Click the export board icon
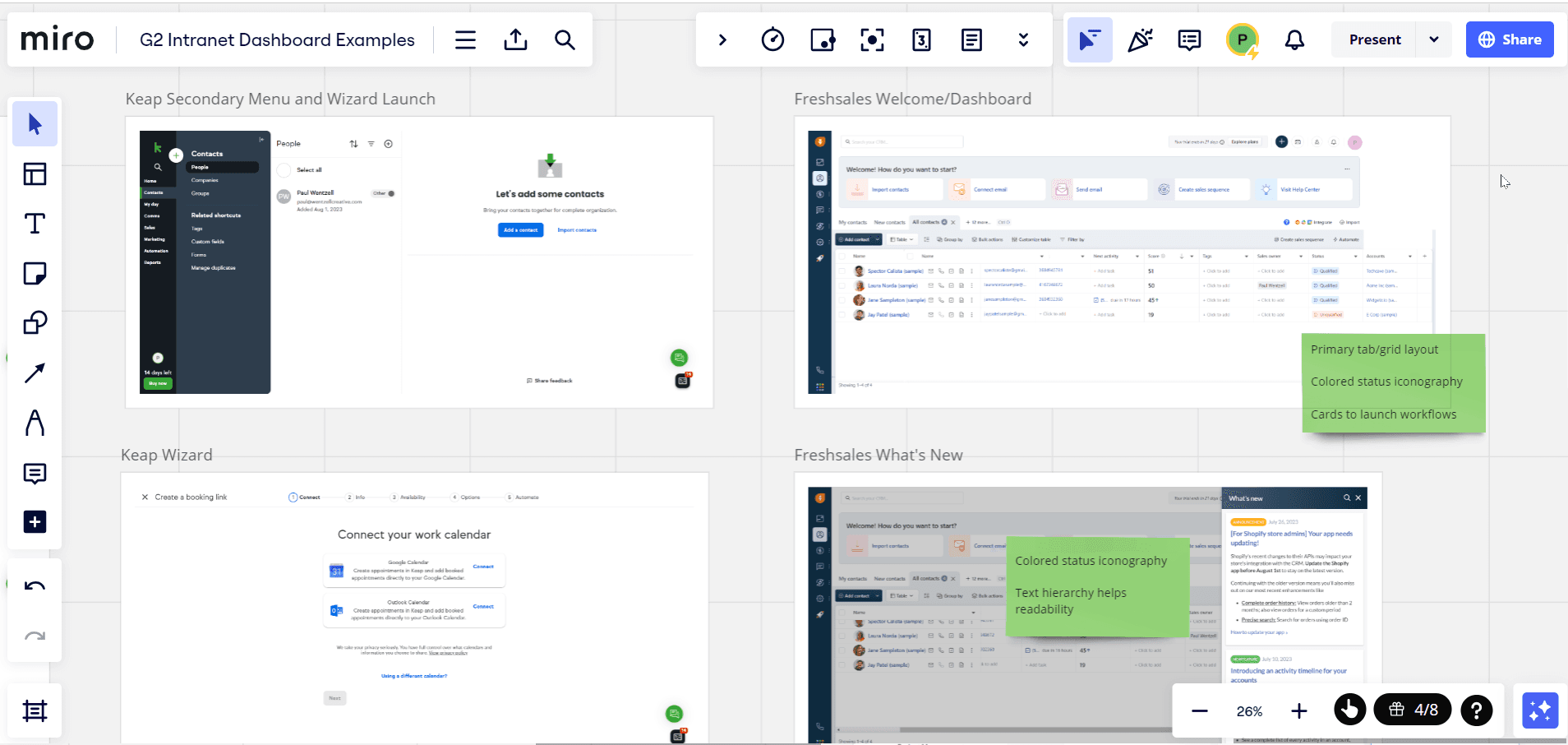 (x=515, y=39)
